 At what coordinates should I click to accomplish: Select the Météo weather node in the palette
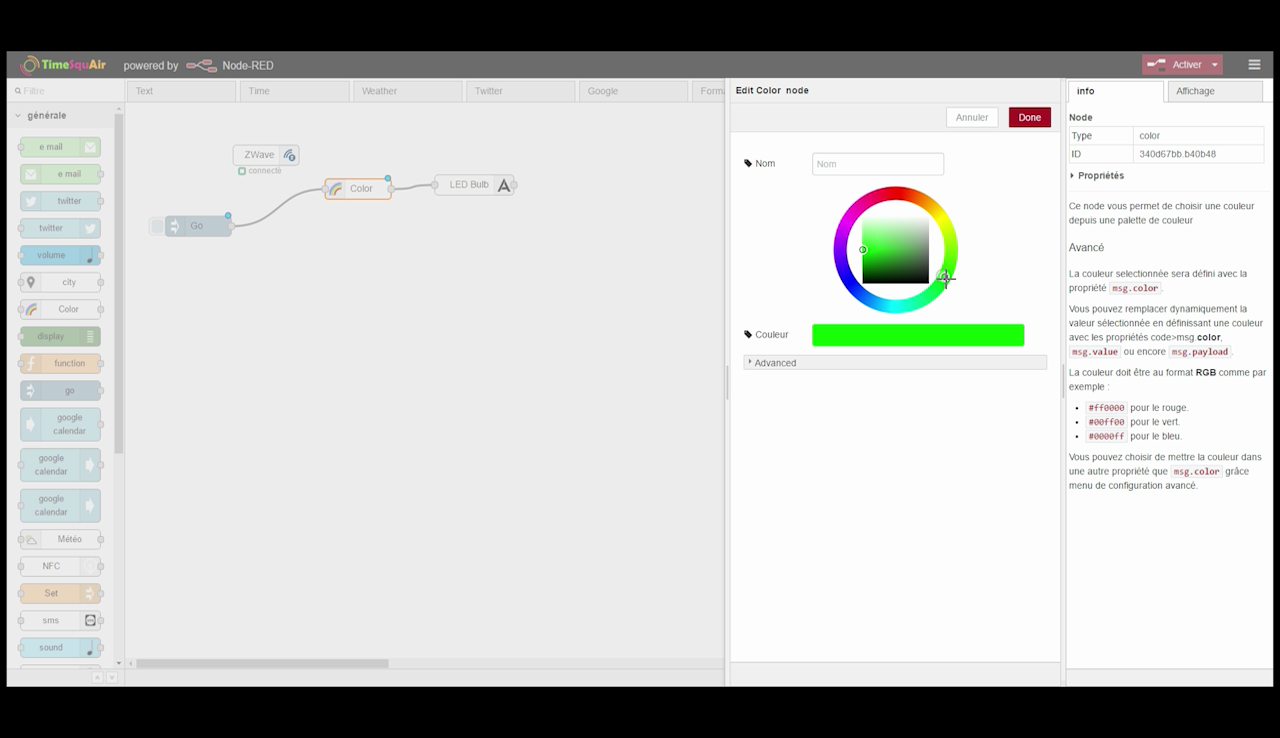pyautogui.click(x=60, y=539)
